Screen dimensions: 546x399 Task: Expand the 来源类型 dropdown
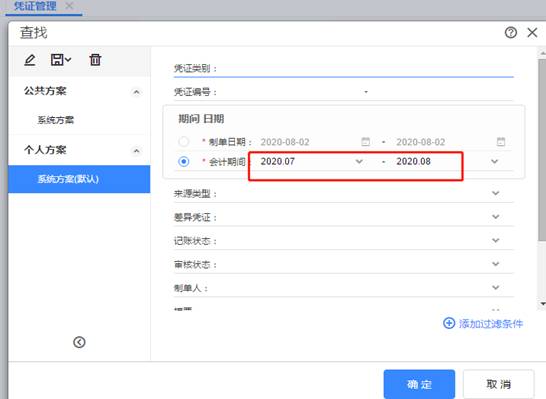click(496, 193)
